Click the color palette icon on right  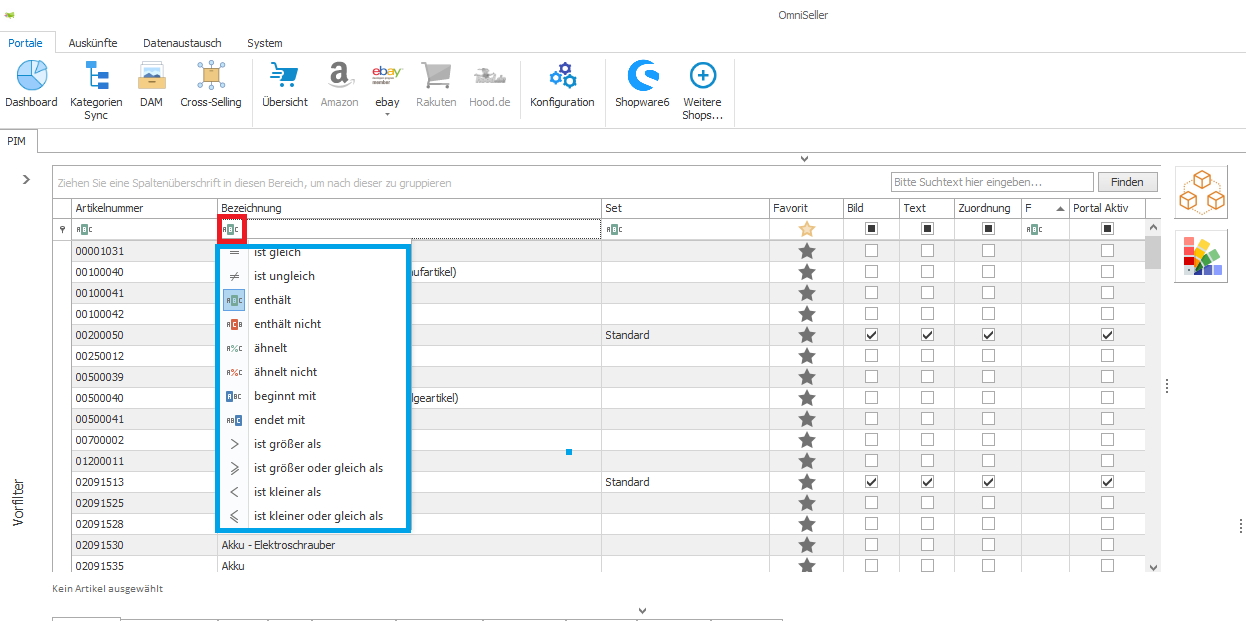(1201, 257)
